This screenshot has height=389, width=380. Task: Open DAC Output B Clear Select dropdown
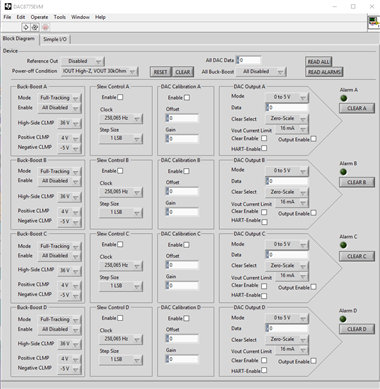[287, 192]
